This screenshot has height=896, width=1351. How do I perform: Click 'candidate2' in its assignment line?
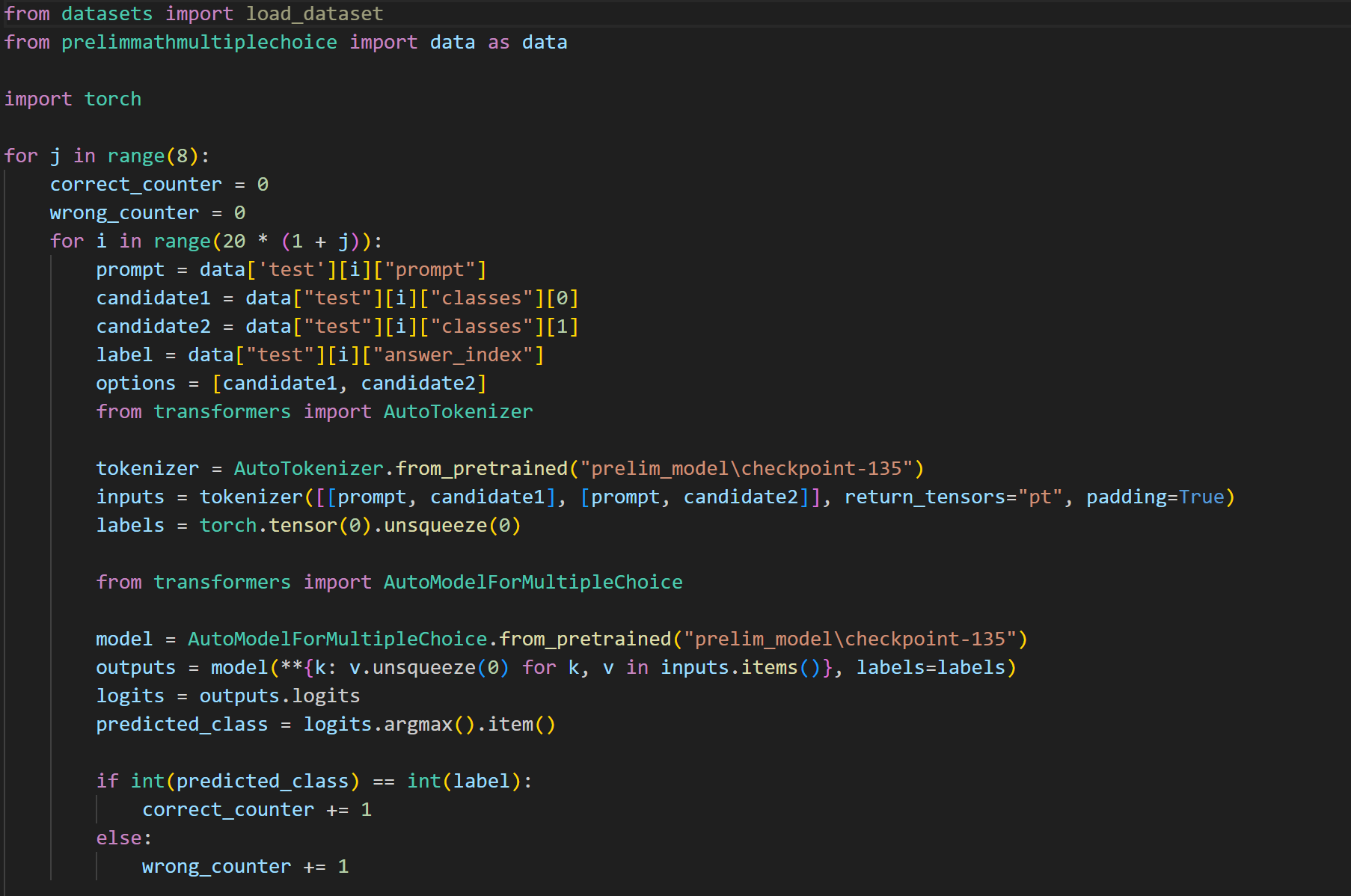153,326
